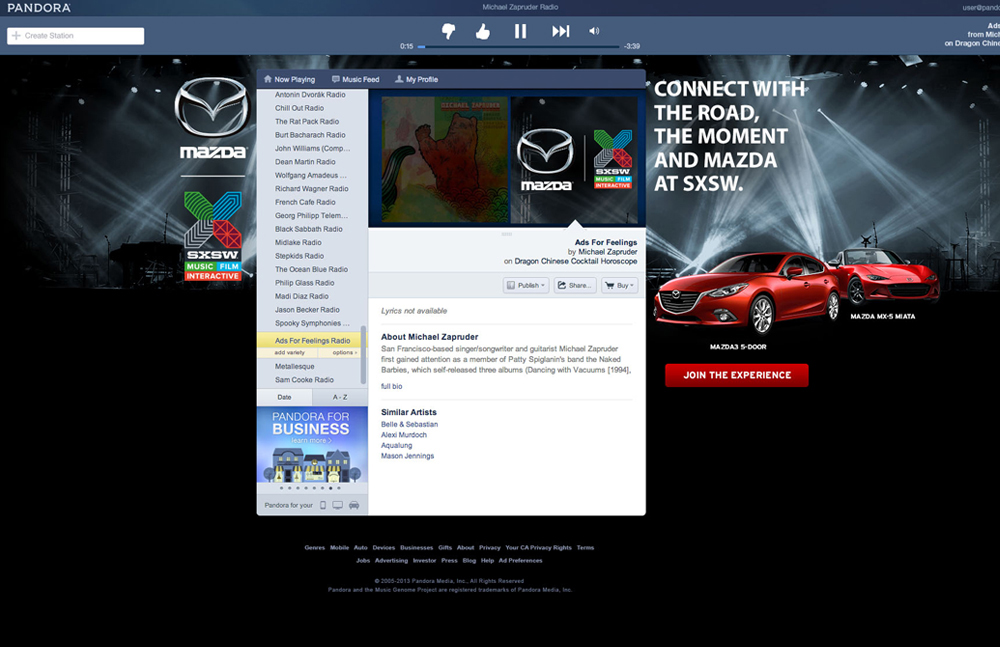Viewport: 1000px width, 647px height.
Task: Select Wolfgang Amadeus station
Action: pyautogui.click(x=311, y=175)
